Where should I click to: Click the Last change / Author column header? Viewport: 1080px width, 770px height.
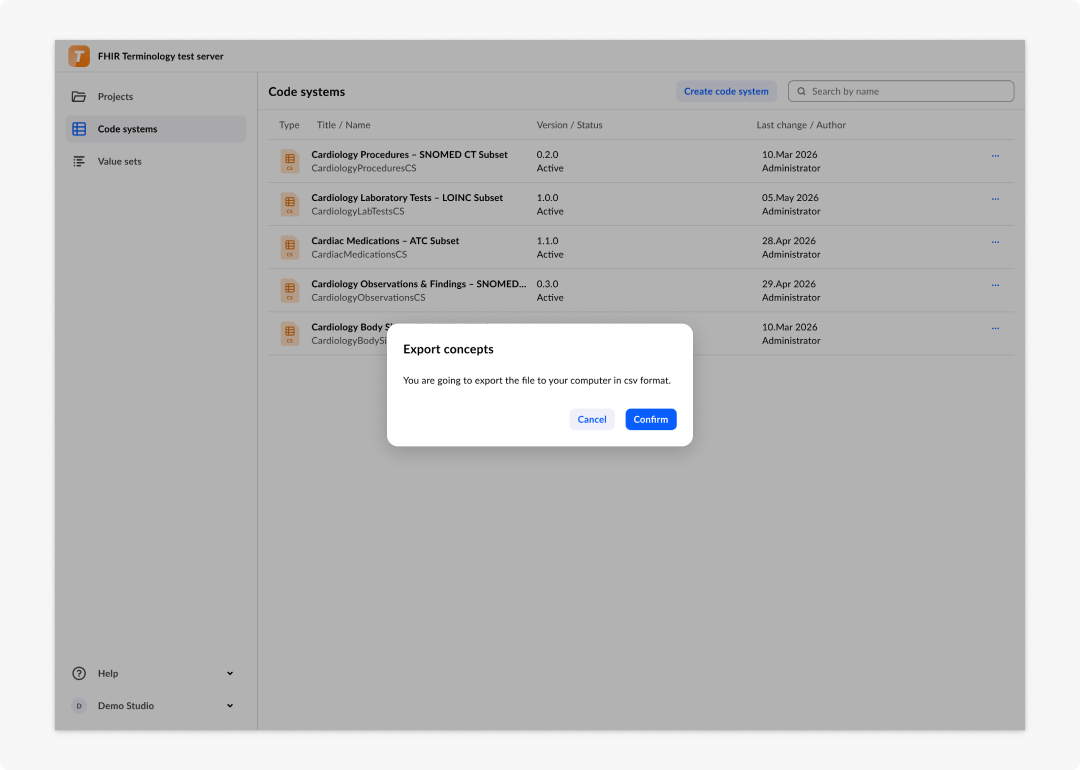pos(801,125)
